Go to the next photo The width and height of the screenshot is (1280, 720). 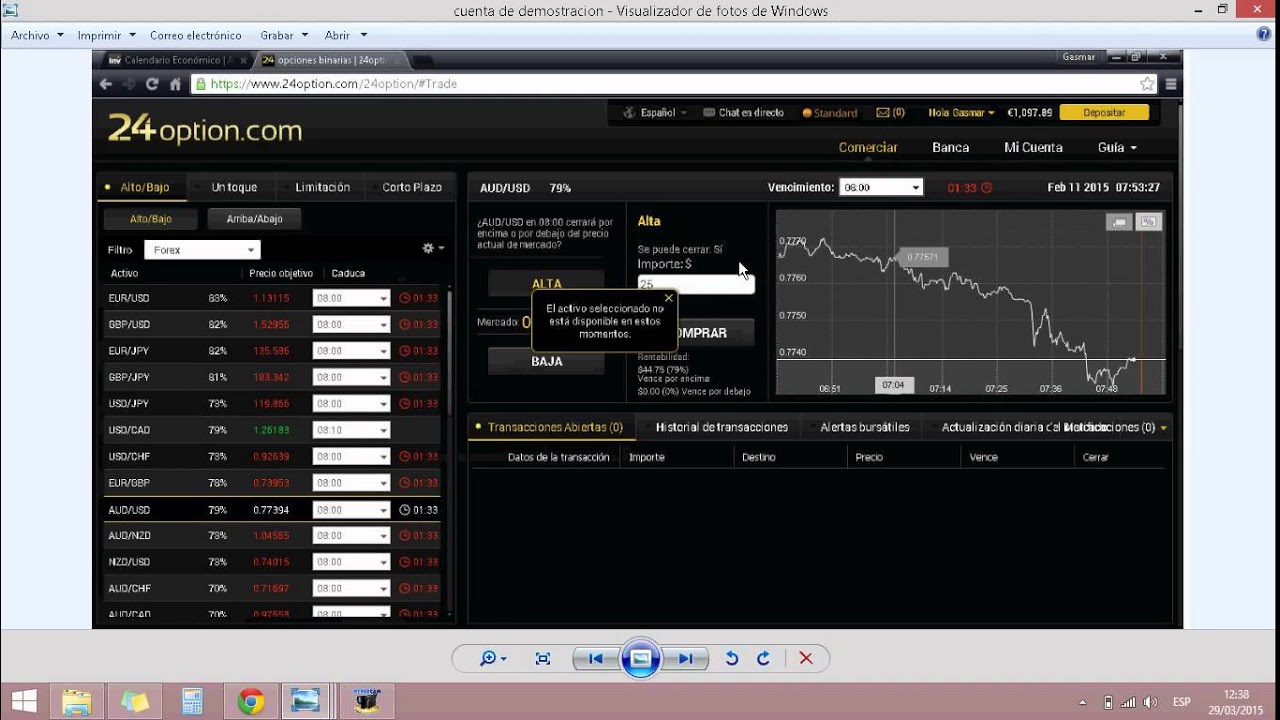[x=686, y=658]
